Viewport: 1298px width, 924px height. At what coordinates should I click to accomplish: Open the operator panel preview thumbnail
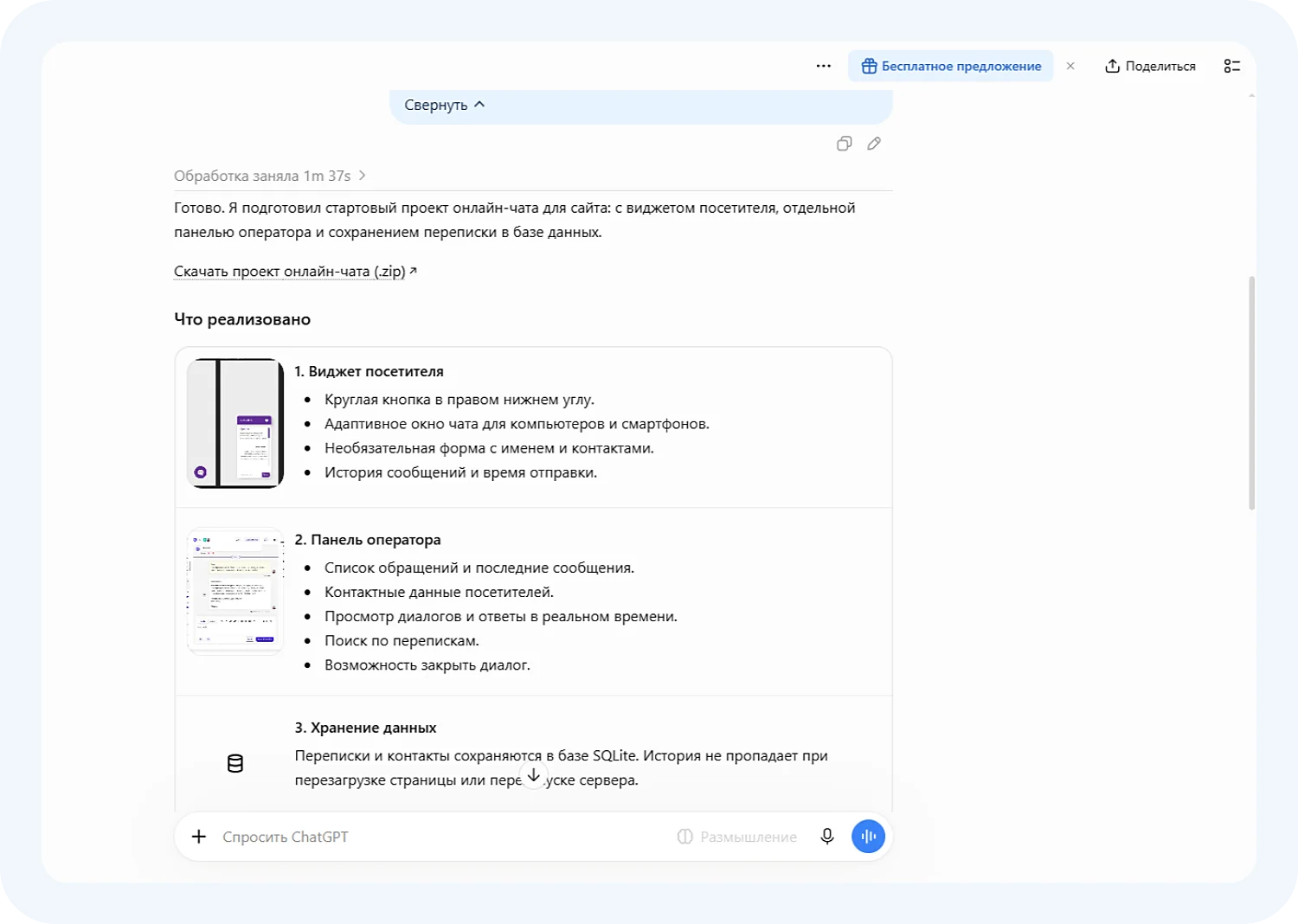(x=235, y=591)
